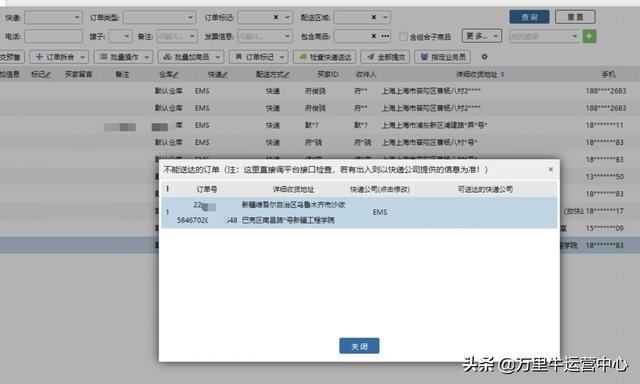Click the blue 查询 search button

coord(529,17)
